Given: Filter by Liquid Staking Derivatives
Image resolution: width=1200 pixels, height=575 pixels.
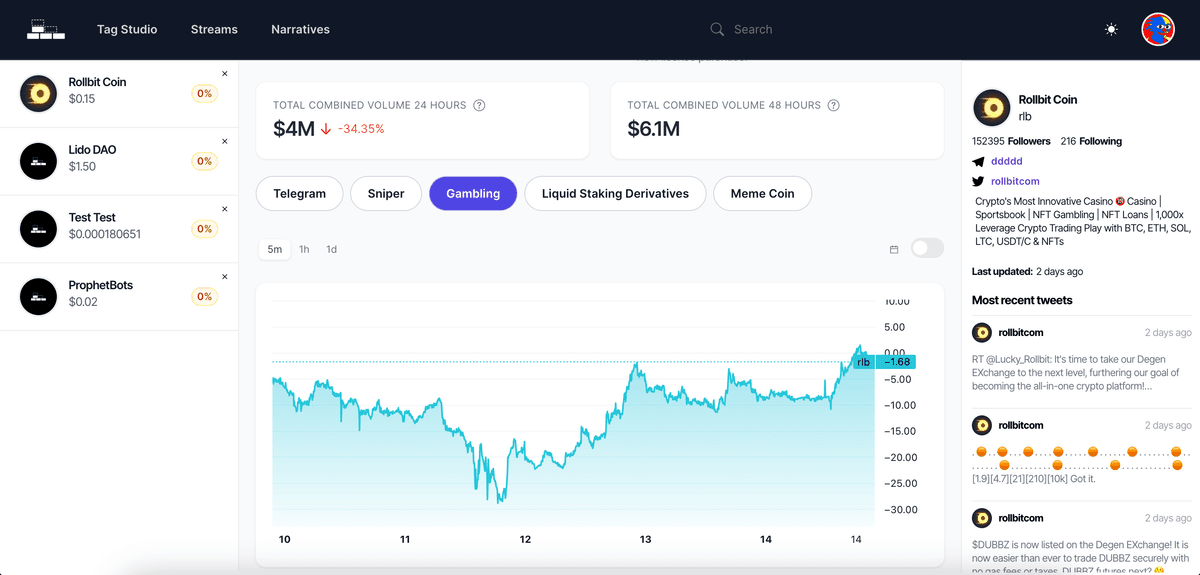Looking at the screenshot, I should click(x=615, y=193).
